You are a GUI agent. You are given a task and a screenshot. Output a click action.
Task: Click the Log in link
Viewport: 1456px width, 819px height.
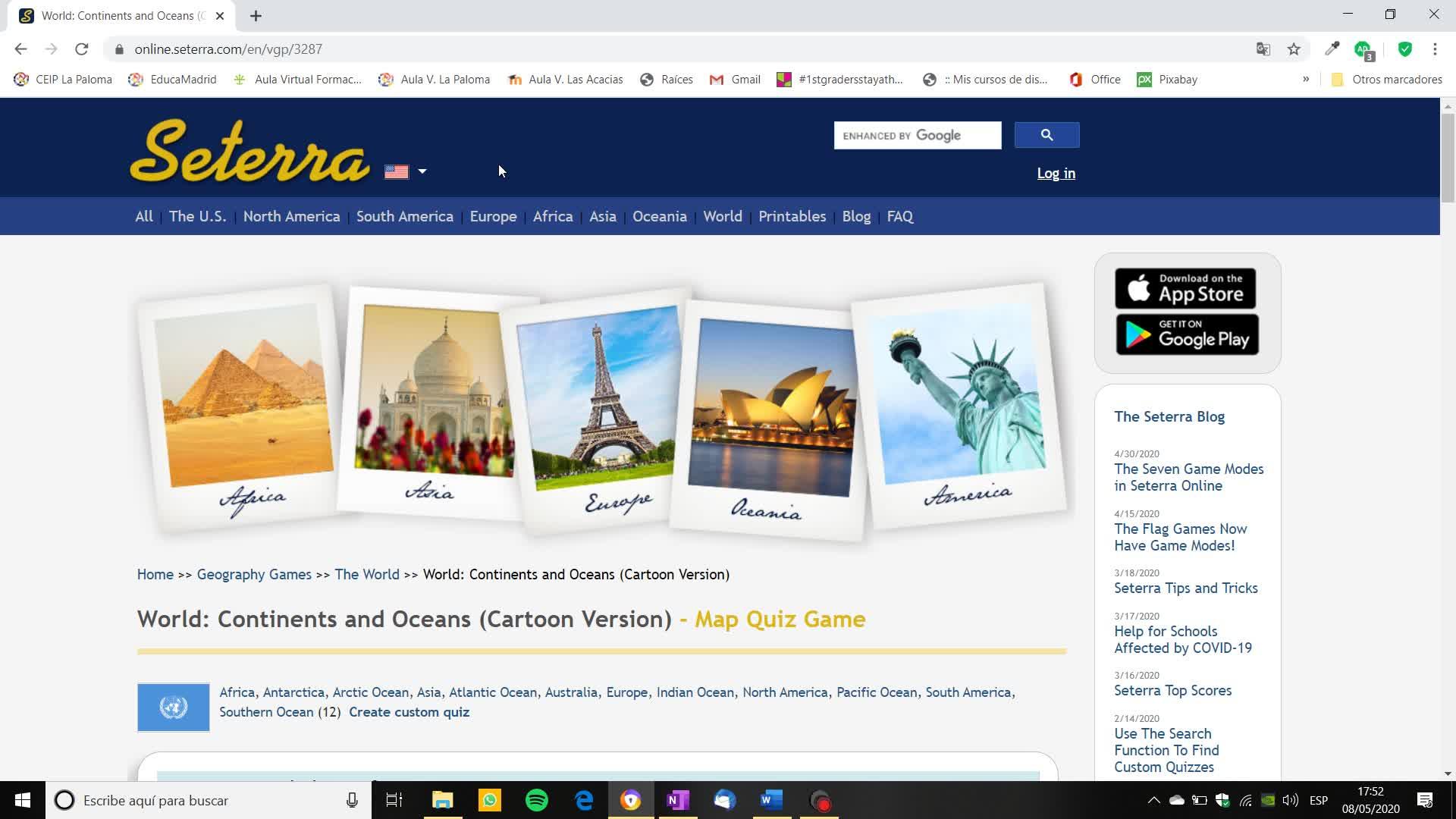coord(1056,174)
